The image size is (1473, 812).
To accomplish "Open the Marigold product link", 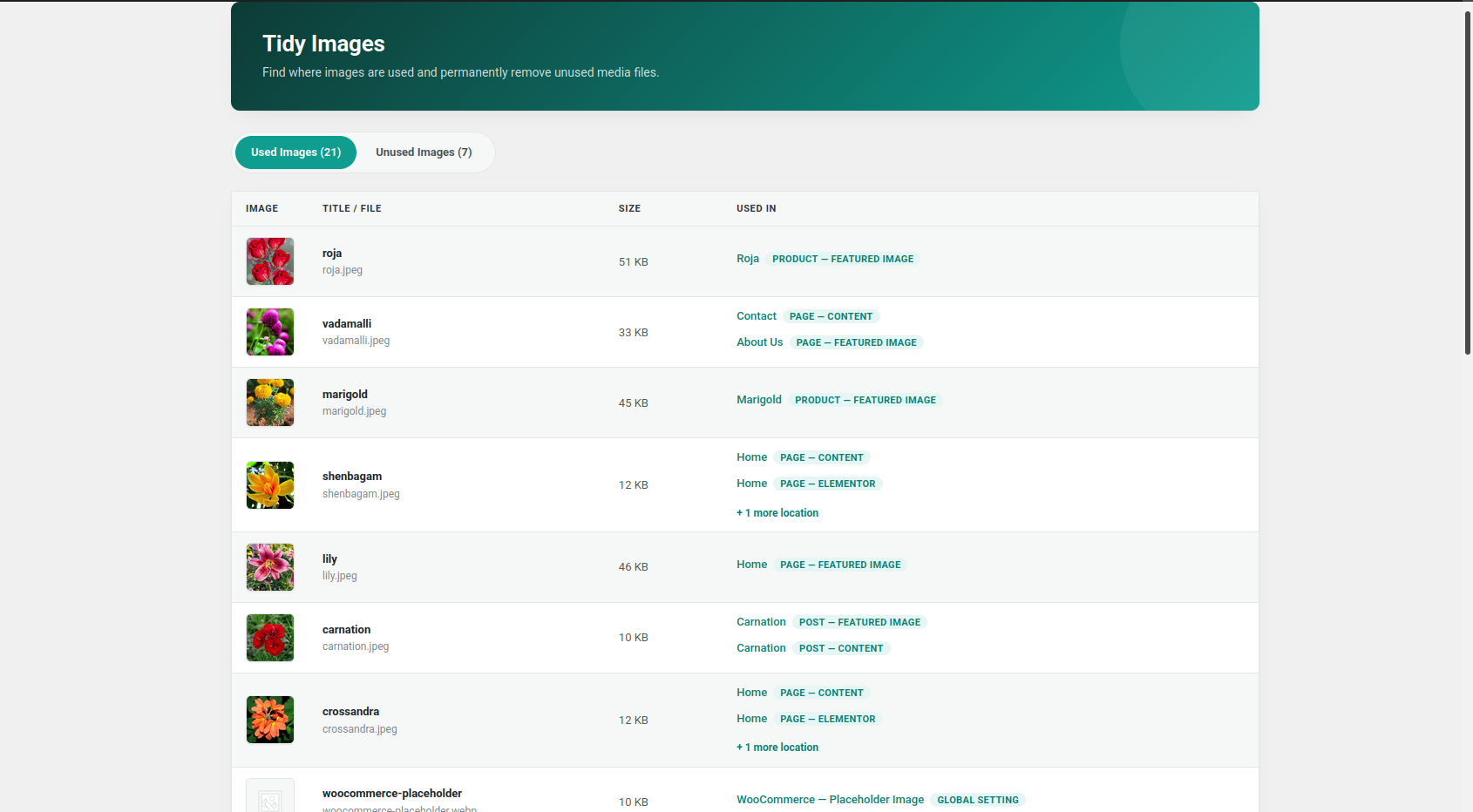I will click(759, 400).
